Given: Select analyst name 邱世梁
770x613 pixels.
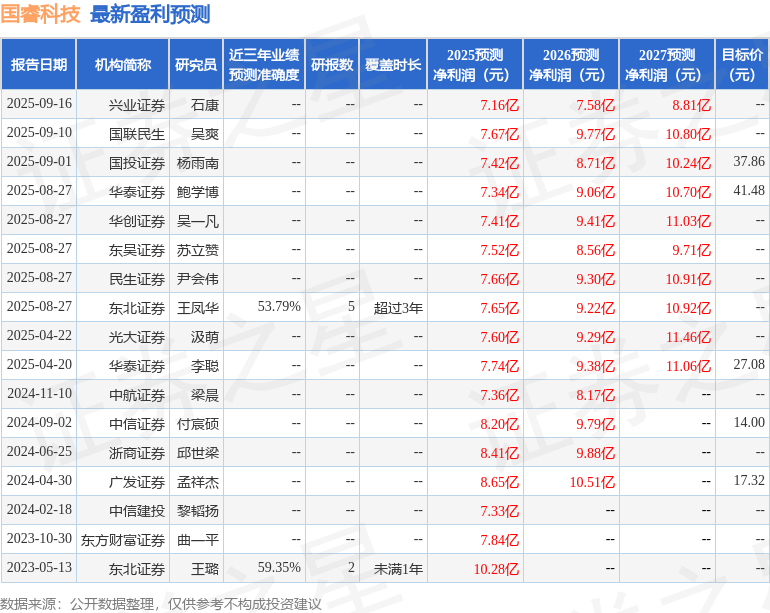Looking at the screenshot, I should click(x=198, y=453).
